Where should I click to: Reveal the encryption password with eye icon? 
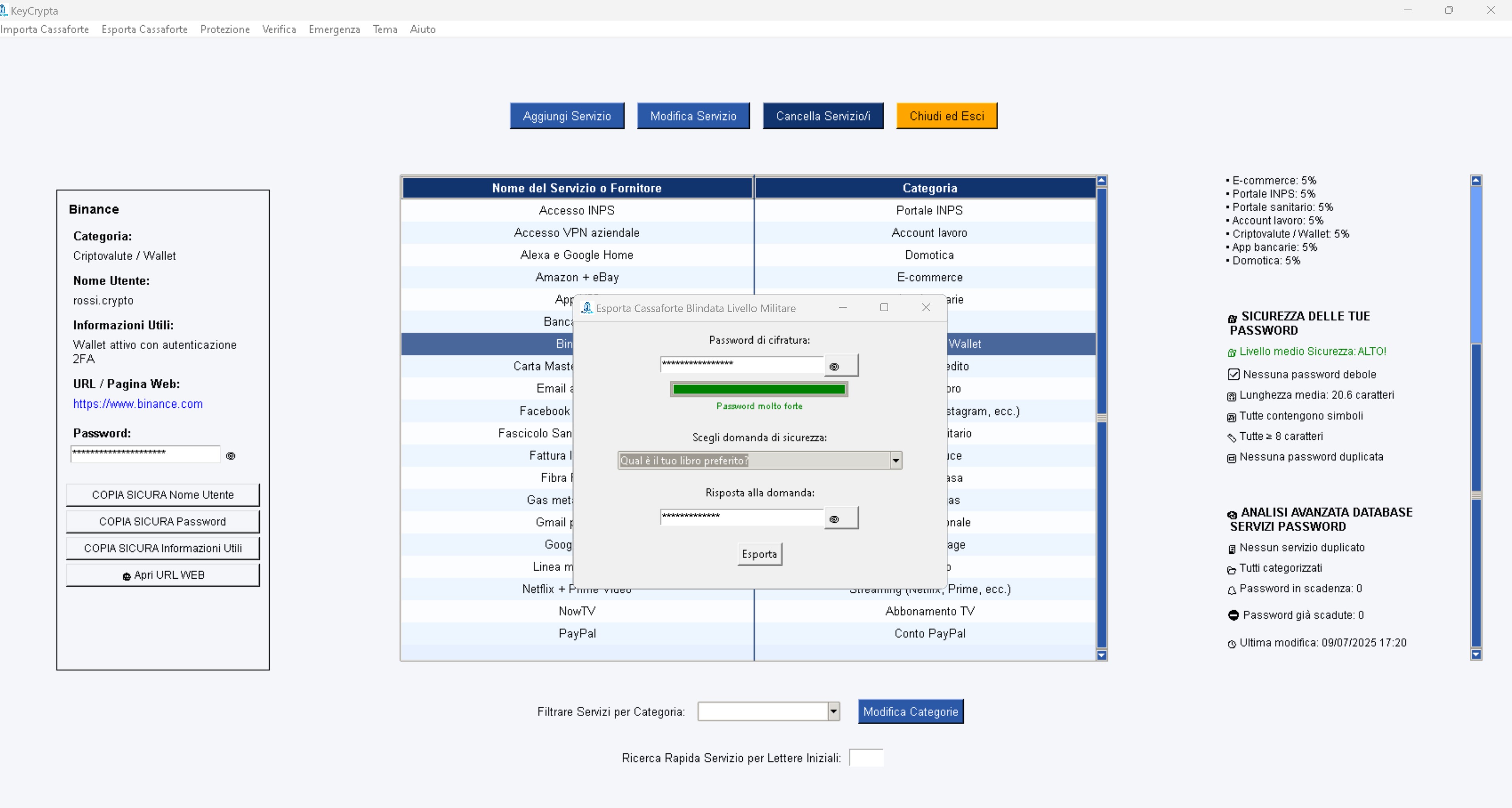tap(841, 366)
